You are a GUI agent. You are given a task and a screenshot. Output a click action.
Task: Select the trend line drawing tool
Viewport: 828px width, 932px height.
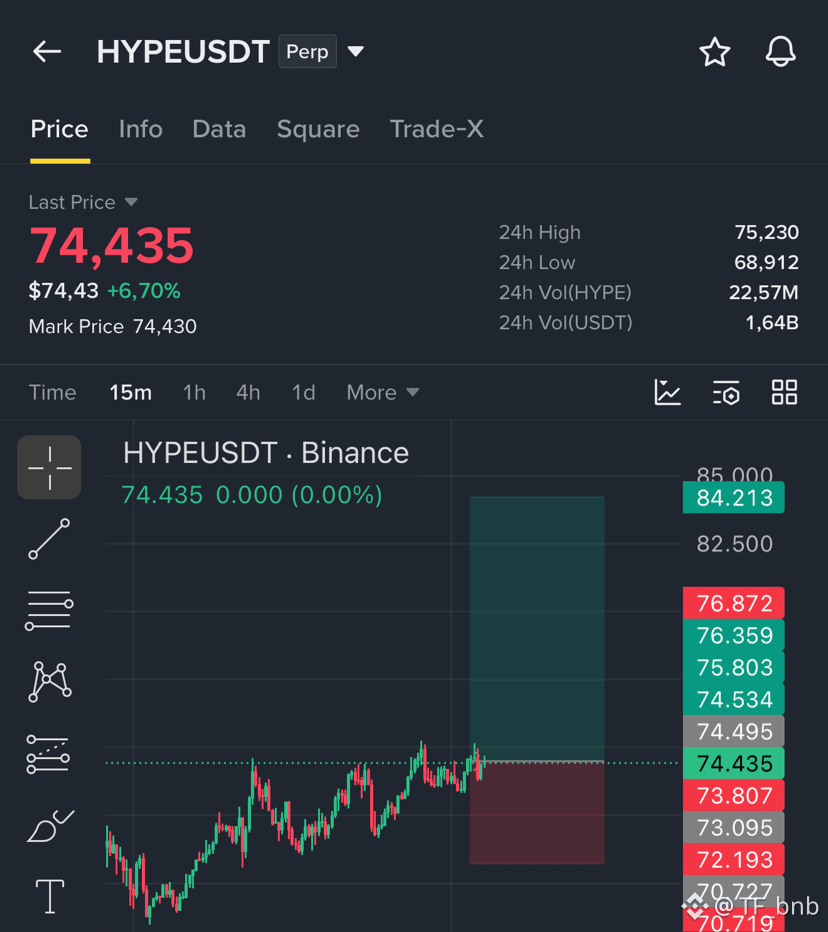point(49,539)
